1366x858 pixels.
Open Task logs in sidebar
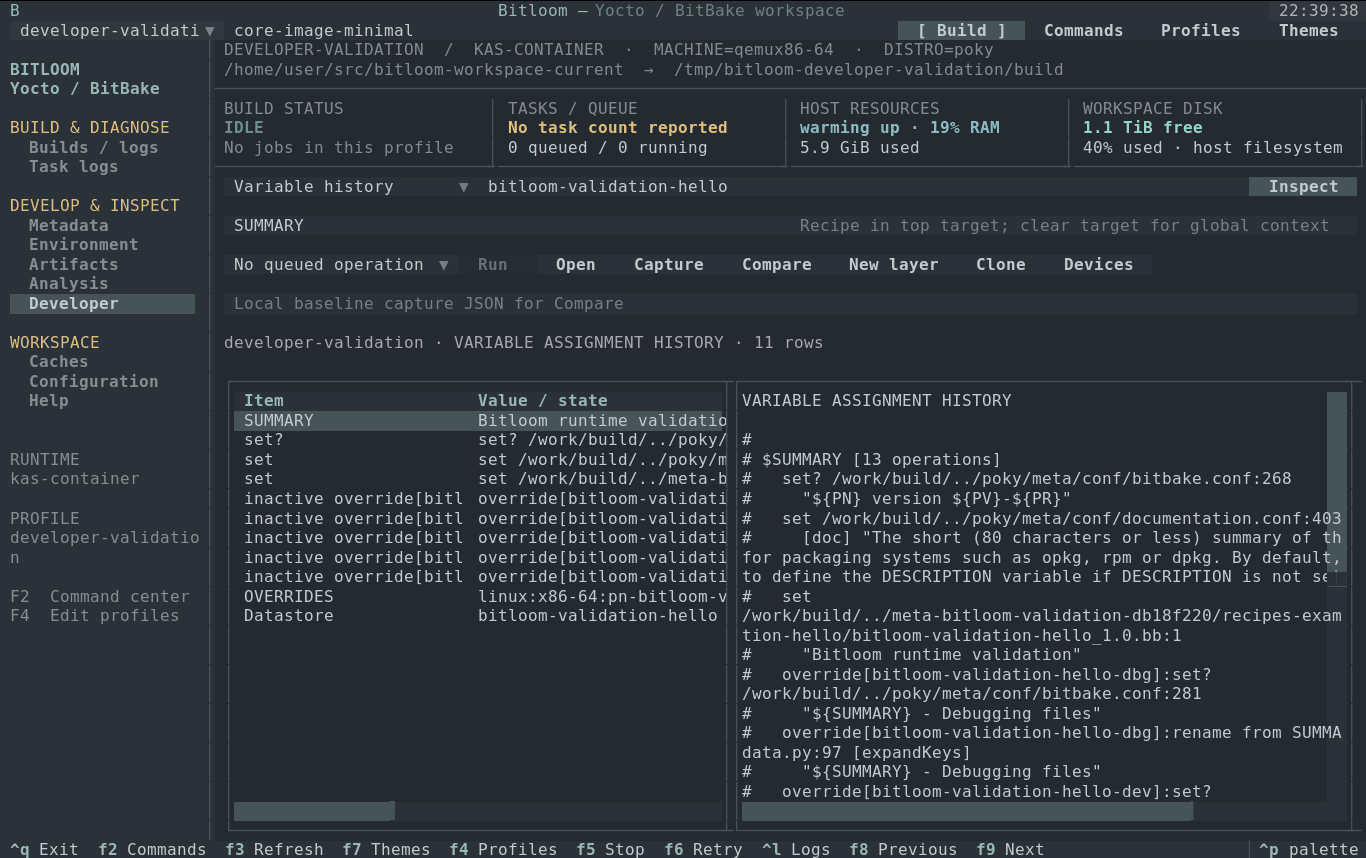coord(73,167)
